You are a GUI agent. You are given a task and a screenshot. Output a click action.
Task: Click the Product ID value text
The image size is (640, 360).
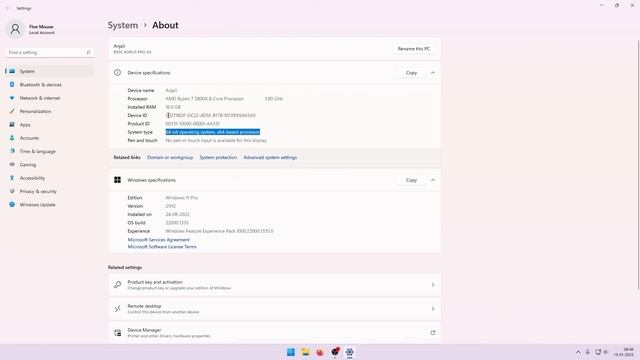click(x=192, y=124)
